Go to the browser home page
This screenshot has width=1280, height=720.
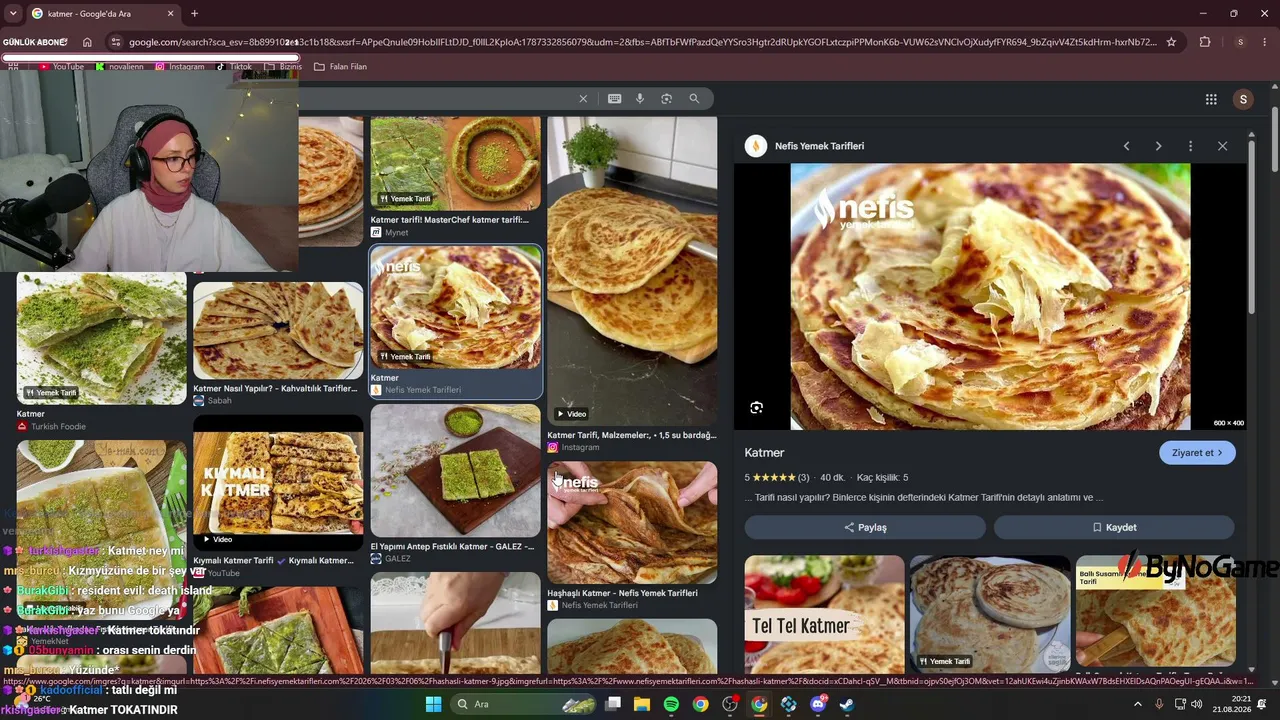tap(87, 42)
